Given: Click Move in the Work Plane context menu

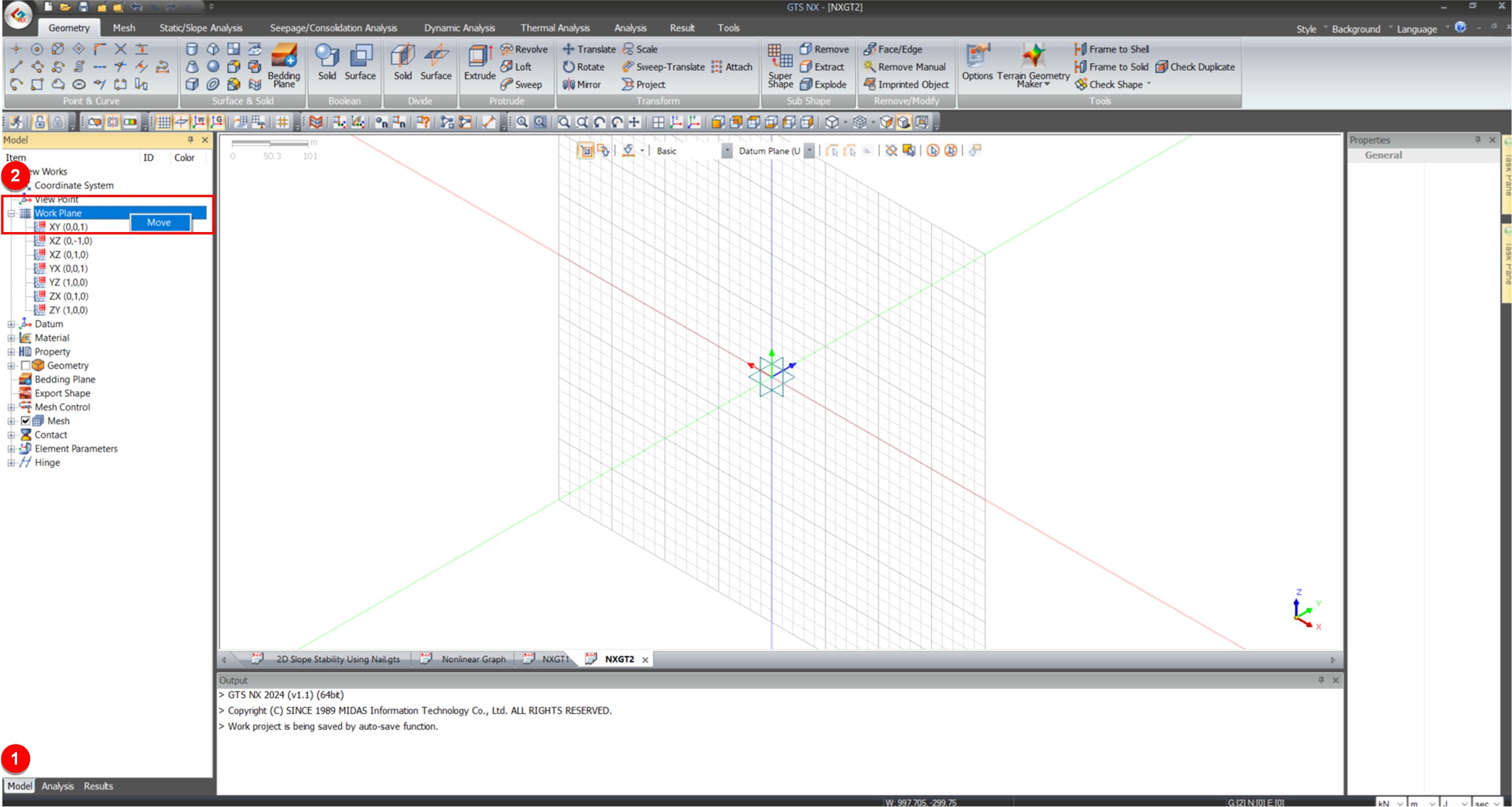Looking at the screenshot, I should 160,223.
